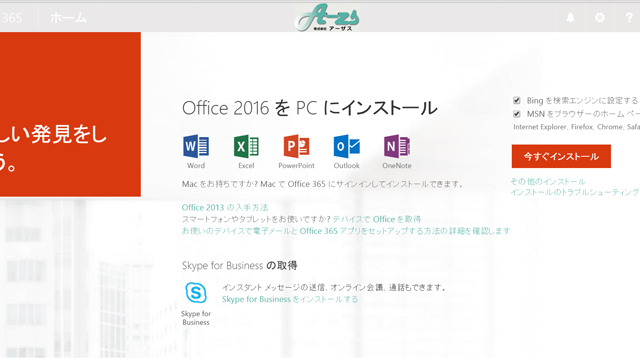Click the A-ZS company logo
Screen dimensions: 640x360
tap(327, 17)
